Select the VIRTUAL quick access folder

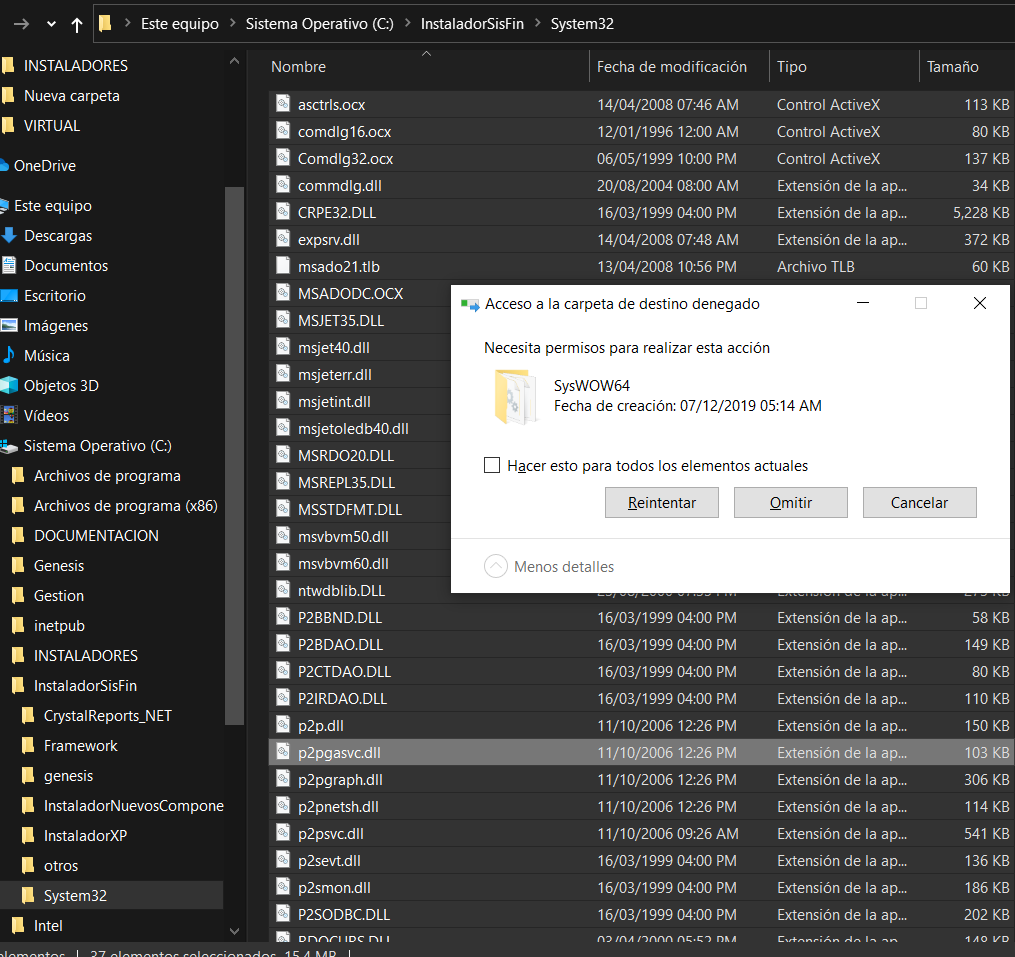(x=52, y=126)
